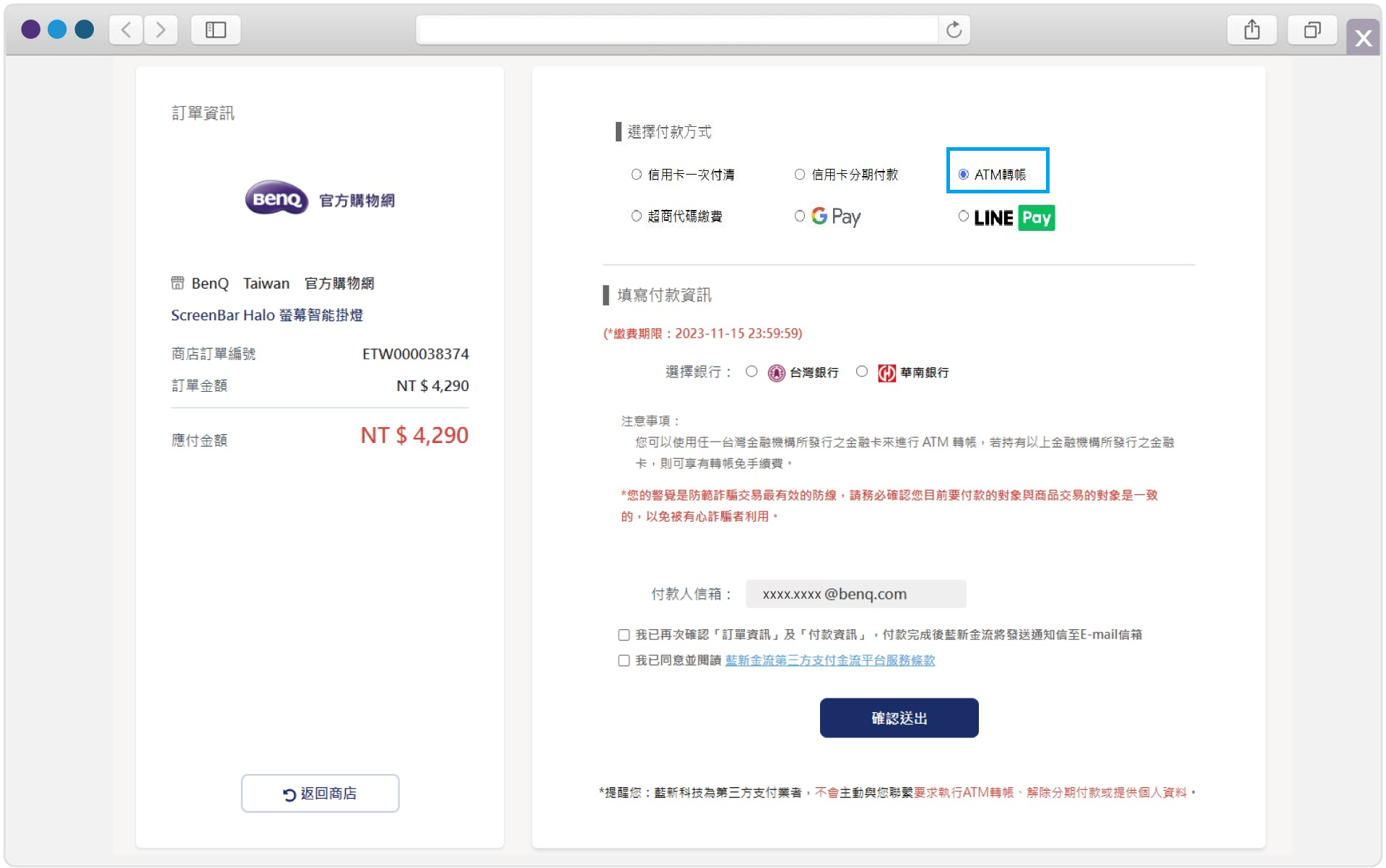Select 信用卡一次付清 payment option
The height and width of the screenshot is (868, 1386).
pyautogui.click(x=636, y=175)
